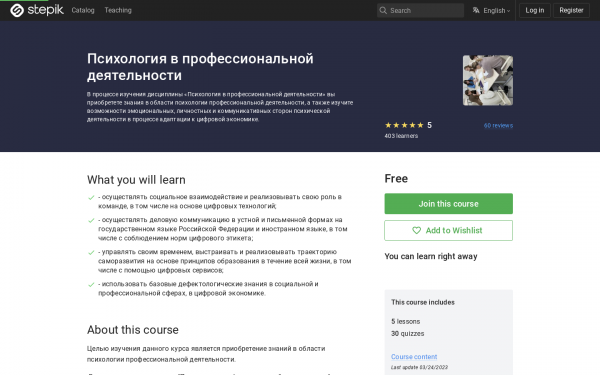This screenshot has width=600, height=375.
Task: Open the Teaching menu
Action: coord(118,10)
